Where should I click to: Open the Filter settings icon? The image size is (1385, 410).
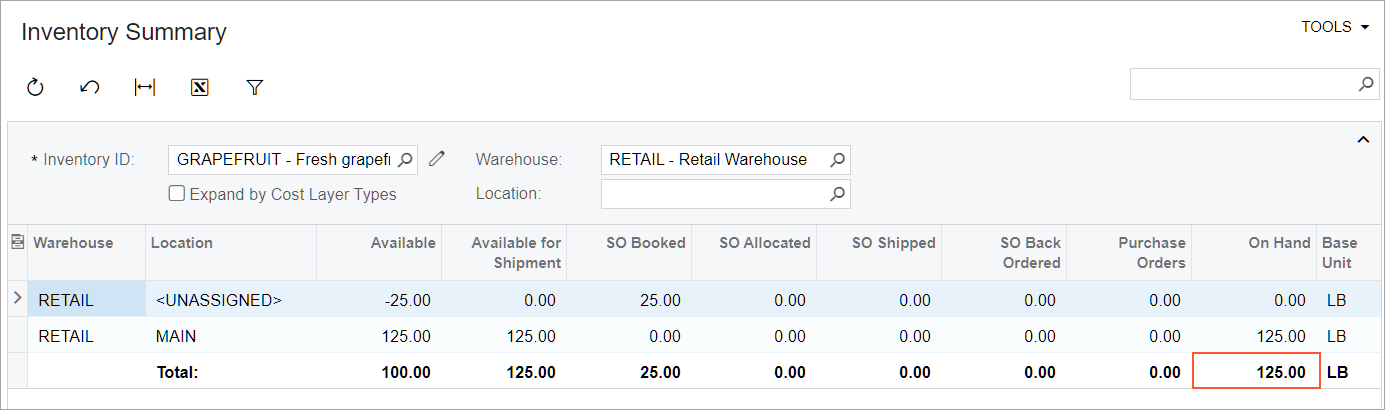click(x=254, y=88)
